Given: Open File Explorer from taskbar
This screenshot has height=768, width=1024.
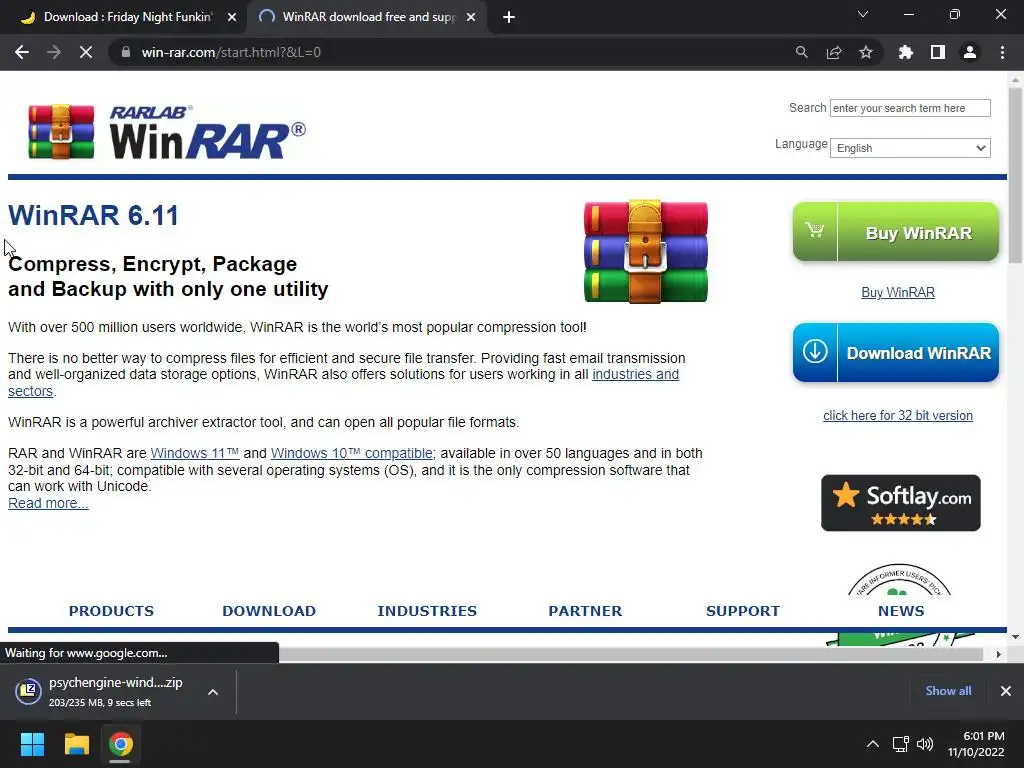Looking at the screenshot, I should (76, 744).
